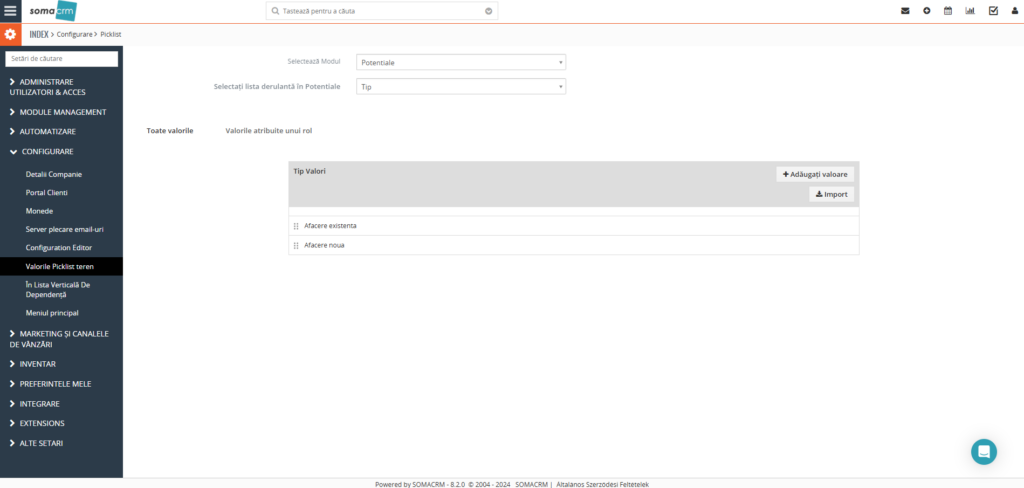Focus the Setări de căutare field
1024x488 pixels.
point(61,59)
